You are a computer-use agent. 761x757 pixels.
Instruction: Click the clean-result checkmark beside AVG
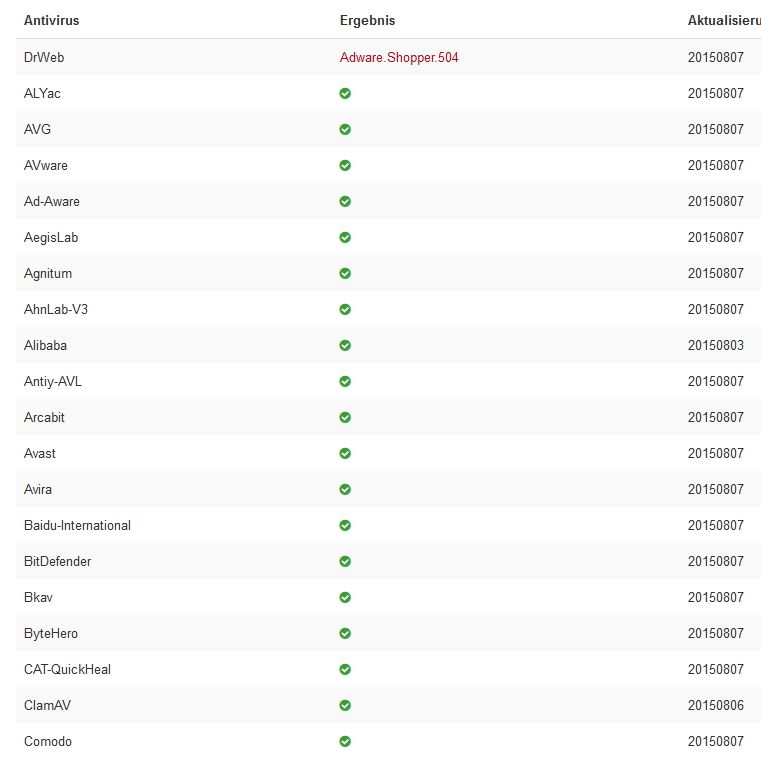tap(345, 129)
